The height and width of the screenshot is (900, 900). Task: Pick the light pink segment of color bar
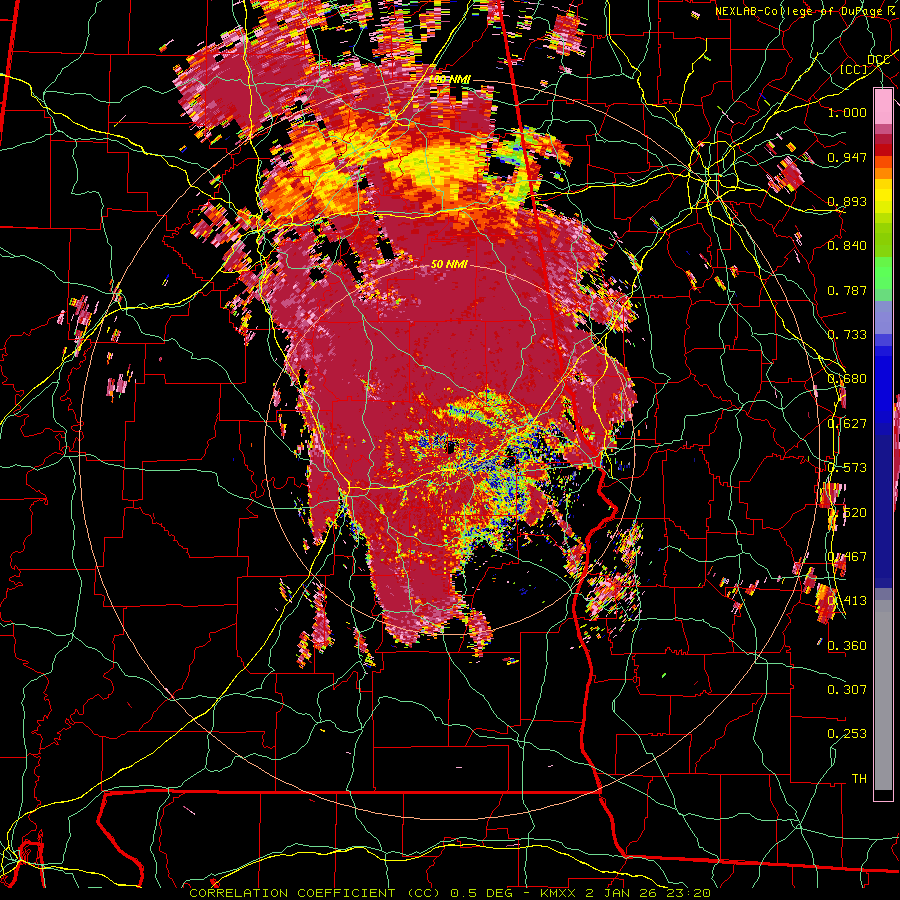(883, 106)
